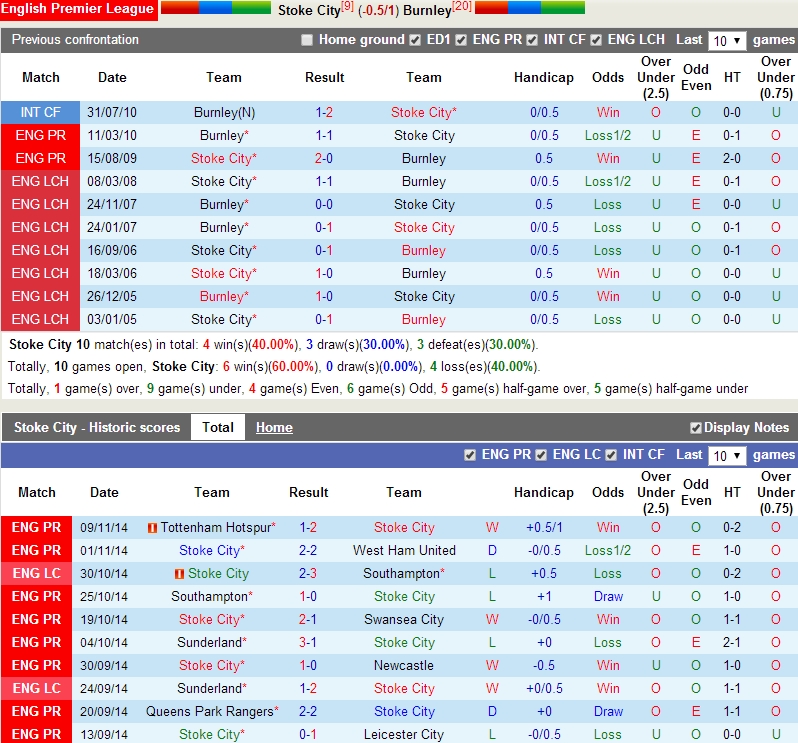
Task: Open Burnley in the match title
Action: coord(428,10)
